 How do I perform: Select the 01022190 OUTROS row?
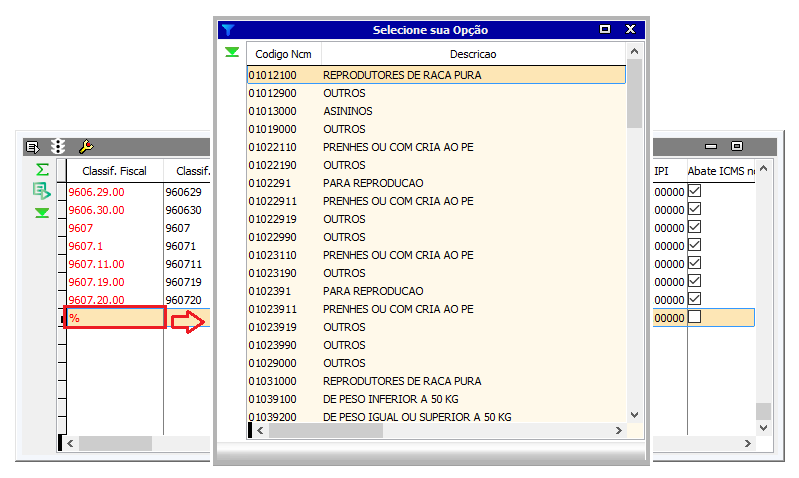[x=436, y=165]
